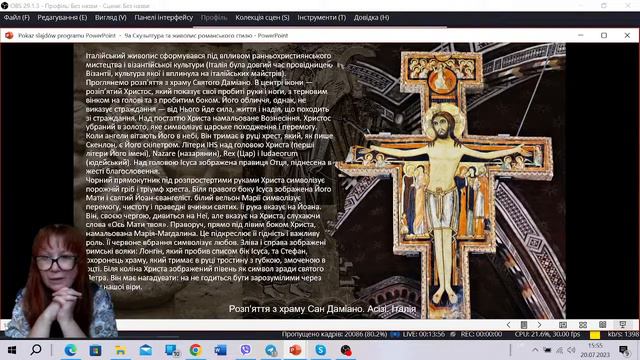Open the notification center icon
This screenshot has height=360, width=640.
pyautogui.click(x=624, y=350)
